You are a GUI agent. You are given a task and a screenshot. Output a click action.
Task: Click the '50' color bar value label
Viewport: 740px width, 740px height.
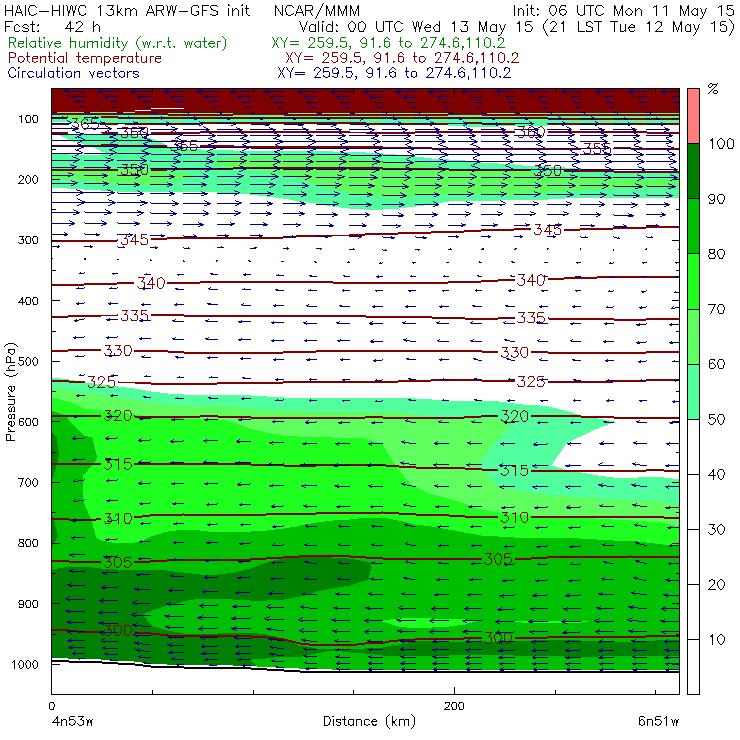pyautogui.click(x=716, y=419)
